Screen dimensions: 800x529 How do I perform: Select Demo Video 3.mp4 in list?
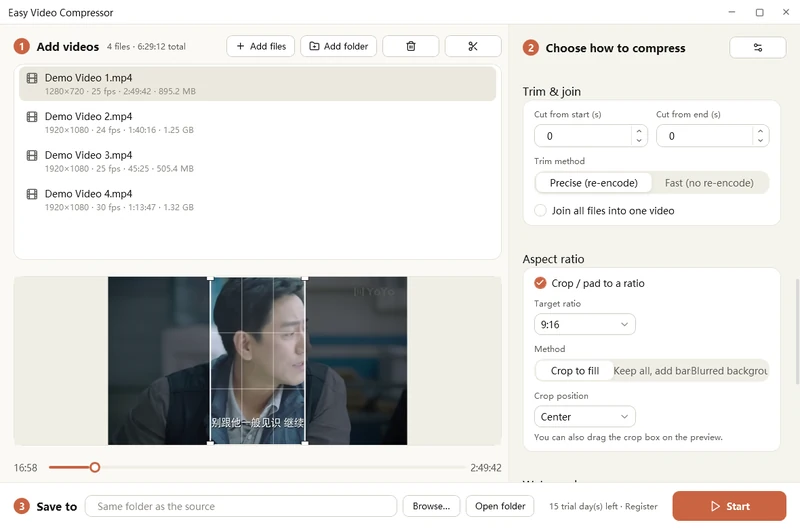click(258, 161)
